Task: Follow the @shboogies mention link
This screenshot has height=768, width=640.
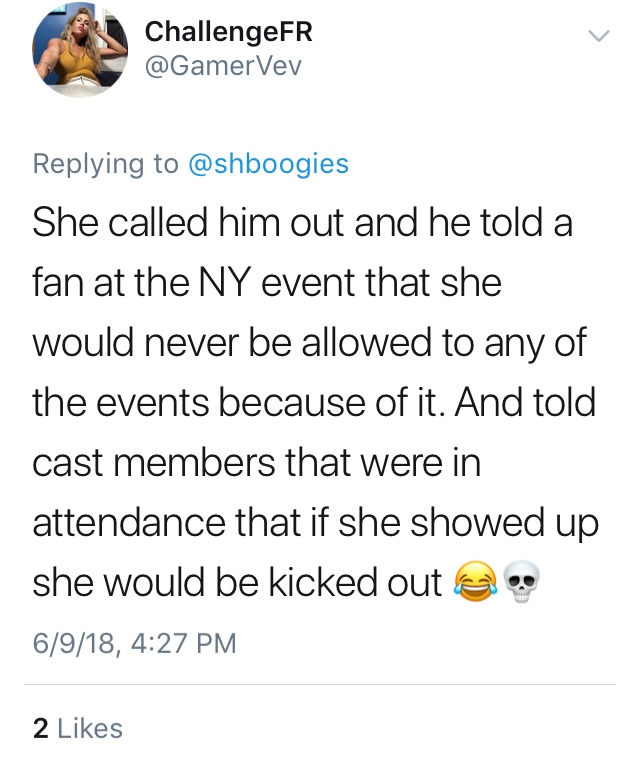Action: click(x=268, y=164)
